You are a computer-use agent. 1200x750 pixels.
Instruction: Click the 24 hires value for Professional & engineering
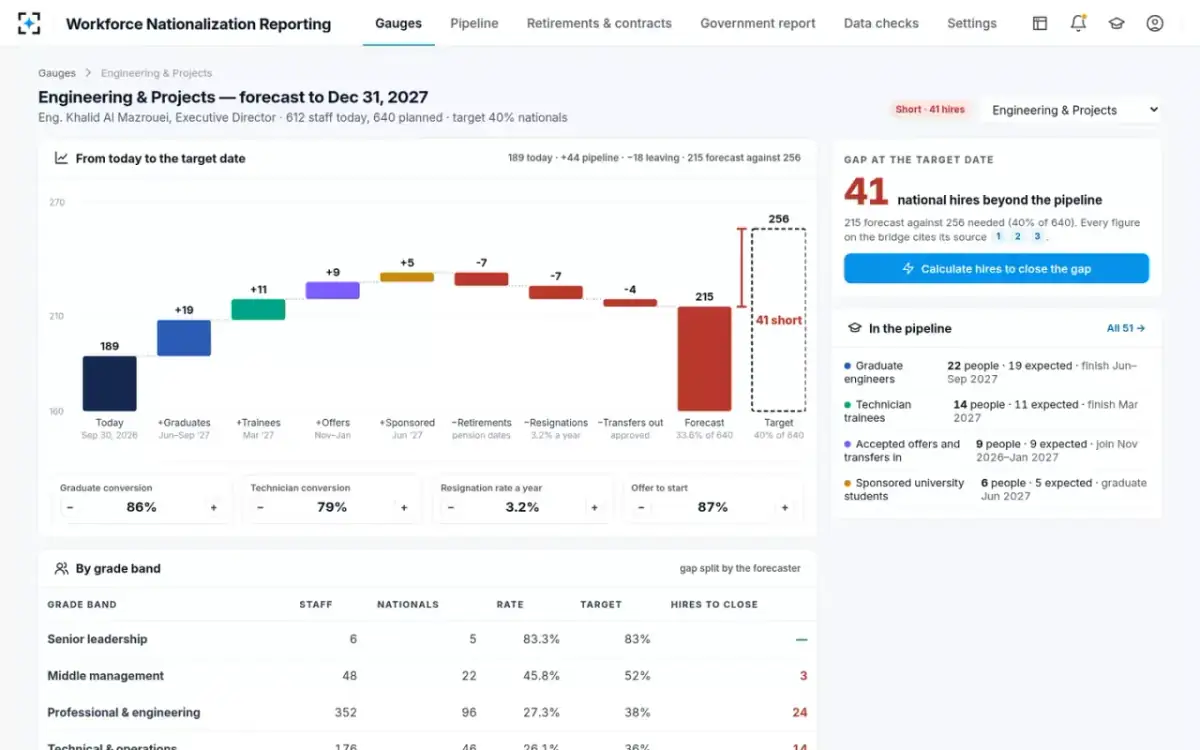point(799,713)
